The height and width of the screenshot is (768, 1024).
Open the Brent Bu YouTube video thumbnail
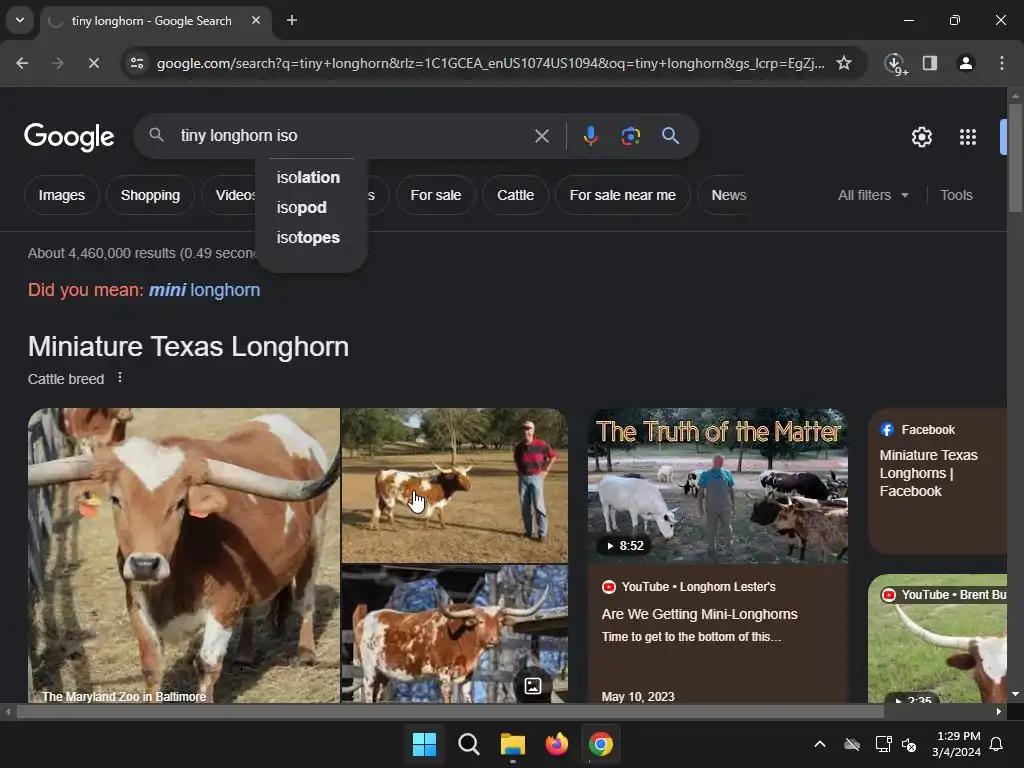pos(938,639)
